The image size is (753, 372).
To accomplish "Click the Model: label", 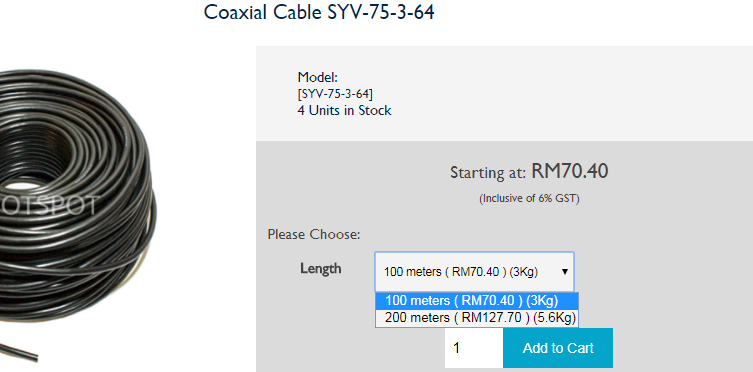I will point(318,77).
